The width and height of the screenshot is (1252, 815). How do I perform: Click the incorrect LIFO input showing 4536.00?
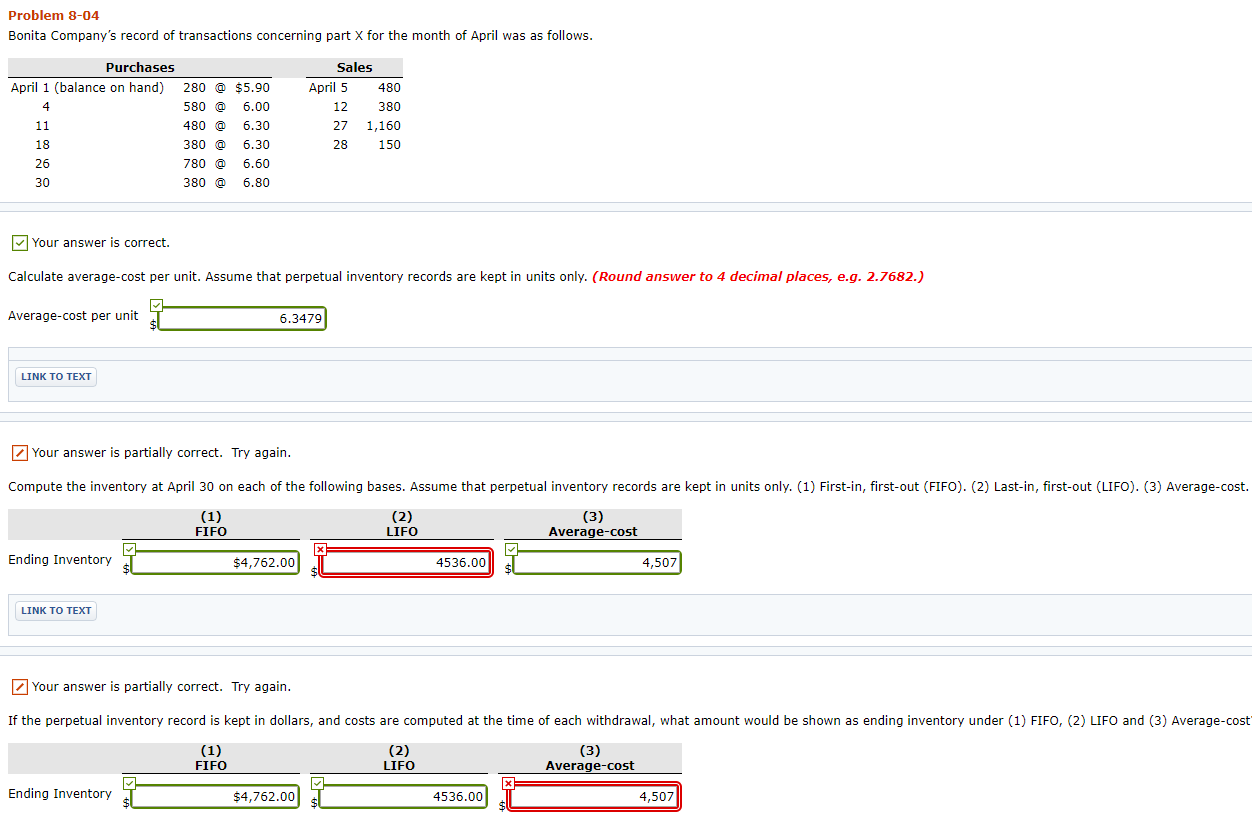(x=405, y=562)
